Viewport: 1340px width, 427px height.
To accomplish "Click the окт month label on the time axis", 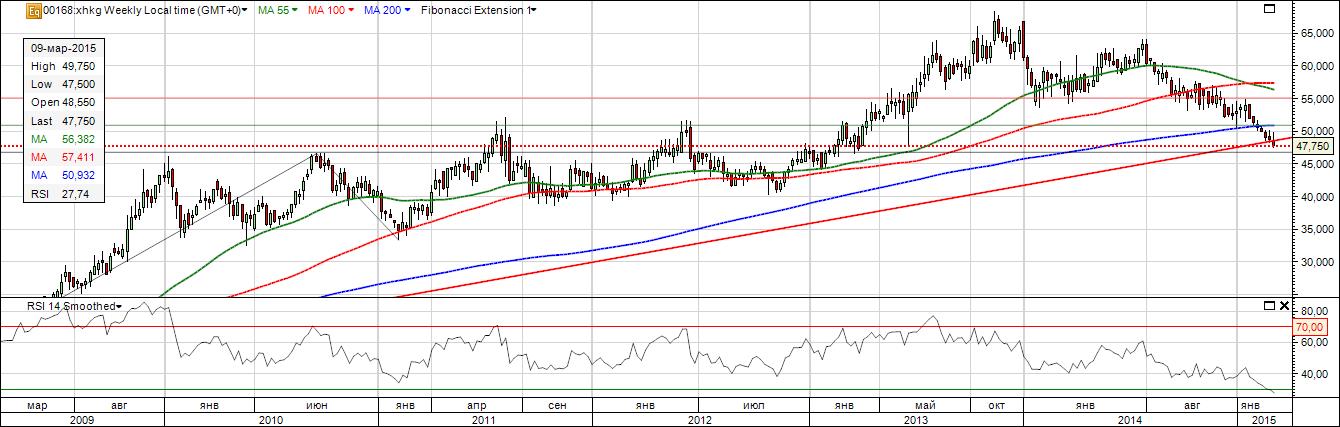I will [994, 405].
